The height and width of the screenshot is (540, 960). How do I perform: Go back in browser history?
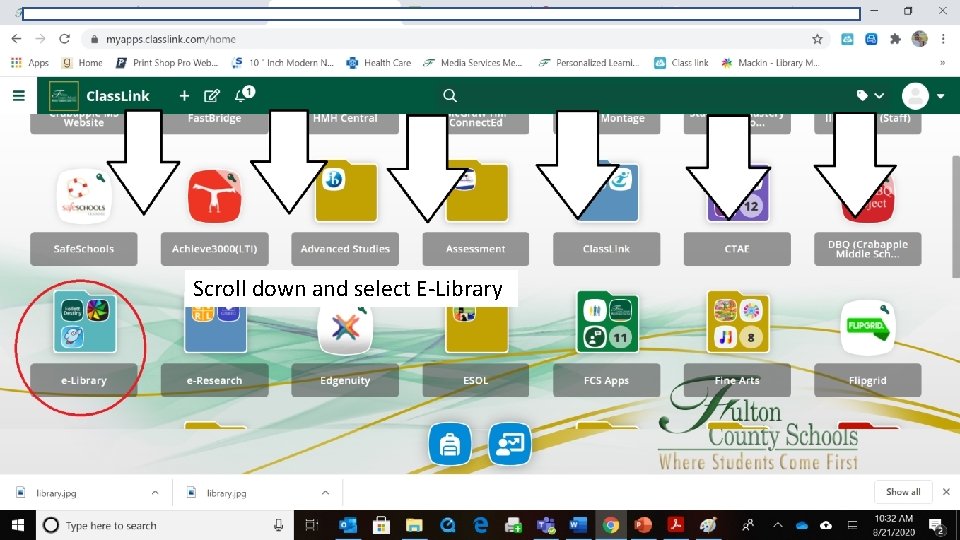pos(17,39)
